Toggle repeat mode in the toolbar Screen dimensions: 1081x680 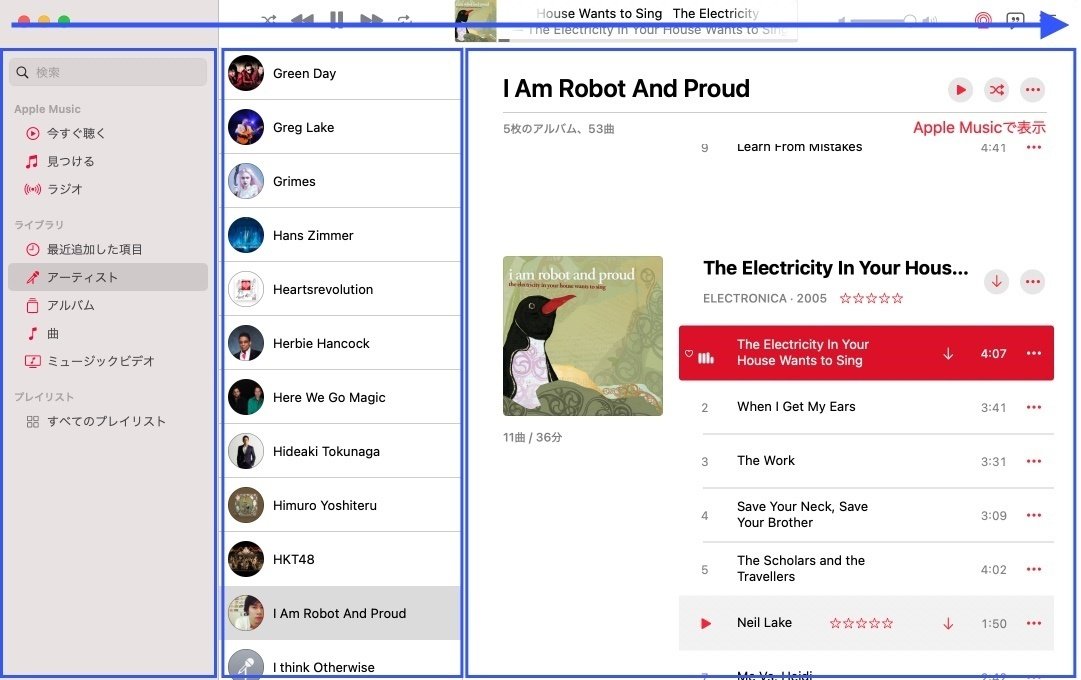coord(405,19)
